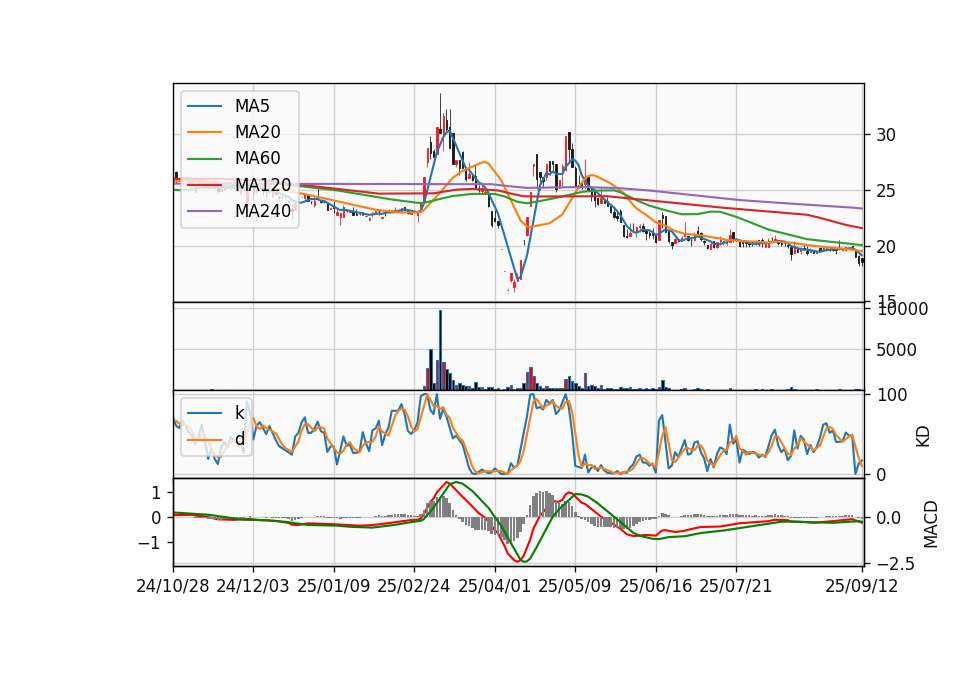Click the 25/02/24 date axis label
The width and height of the screenshot is (960, 690).
(x=414, y=586)
